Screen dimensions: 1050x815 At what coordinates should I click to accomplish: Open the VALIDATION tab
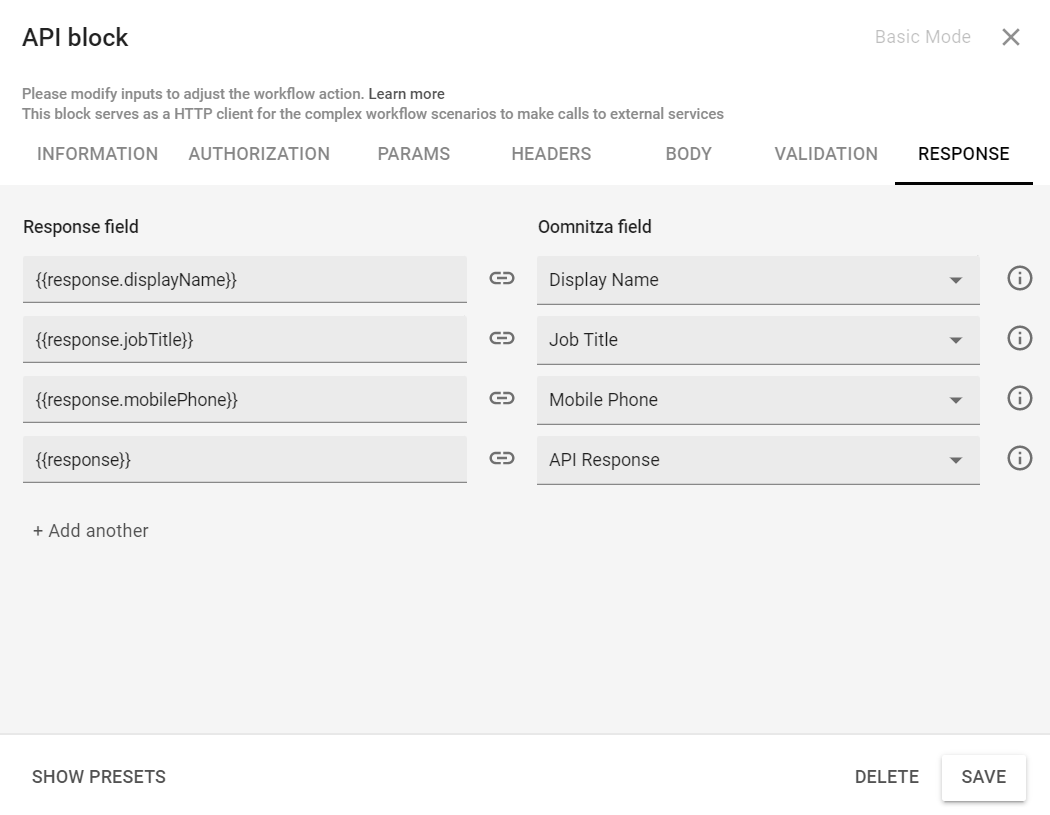(x=825, y=154)
